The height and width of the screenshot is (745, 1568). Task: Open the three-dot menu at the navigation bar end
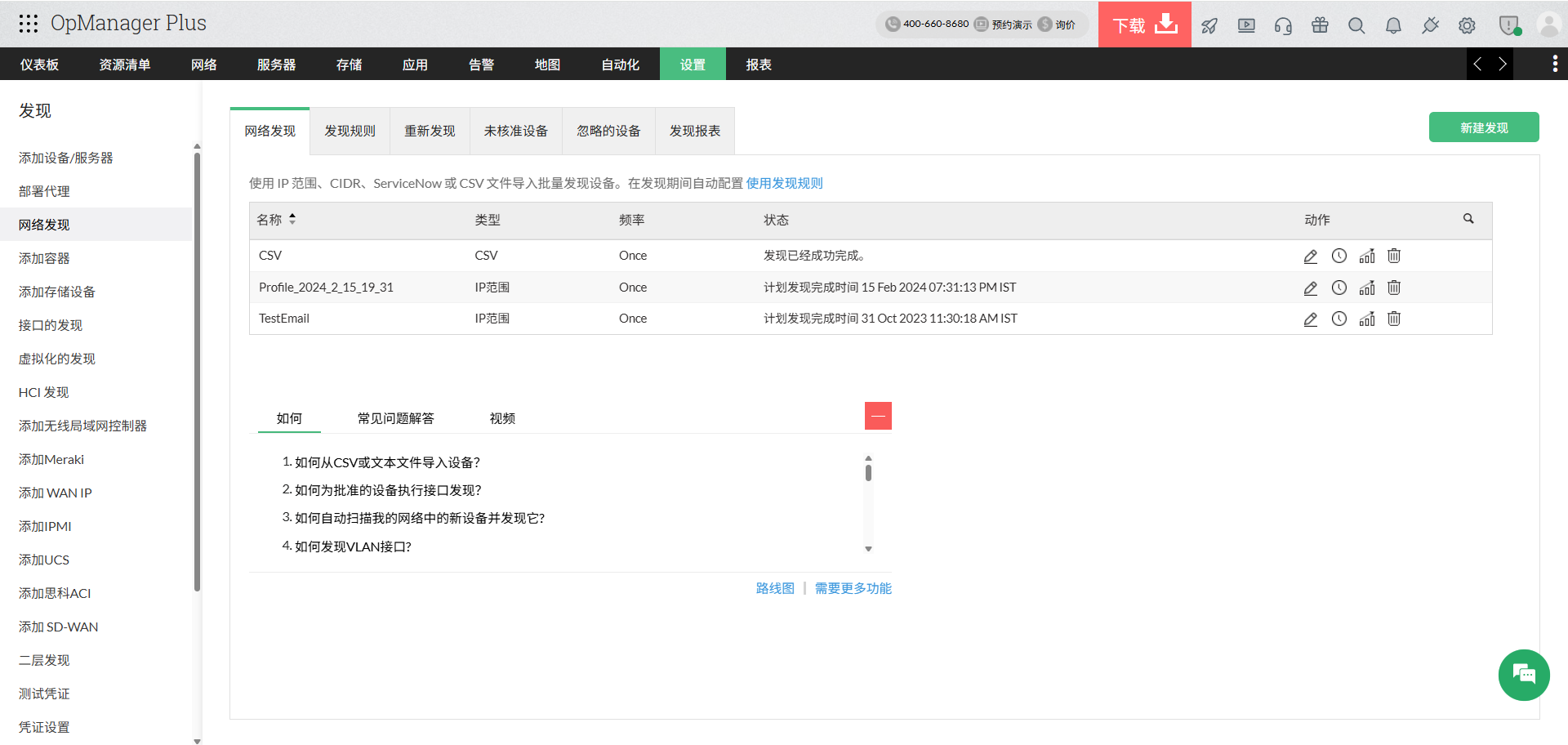[x=1555, y=64]
